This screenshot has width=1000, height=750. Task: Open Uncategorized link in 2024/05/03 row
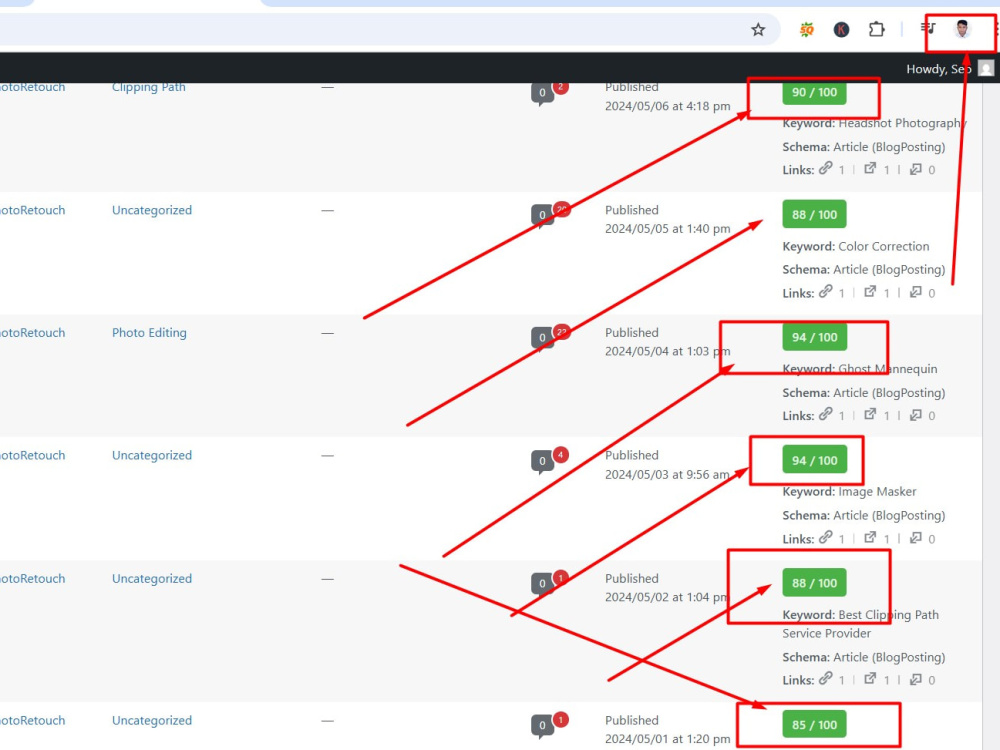click(x=152, y=455)
